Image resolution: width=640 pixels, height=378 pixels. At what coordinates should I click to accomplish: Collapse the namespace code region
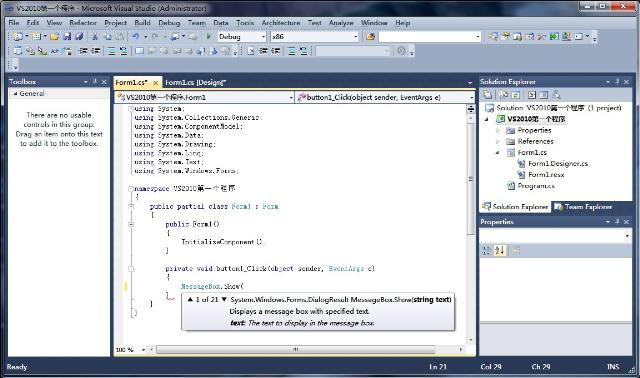[131, 189]
